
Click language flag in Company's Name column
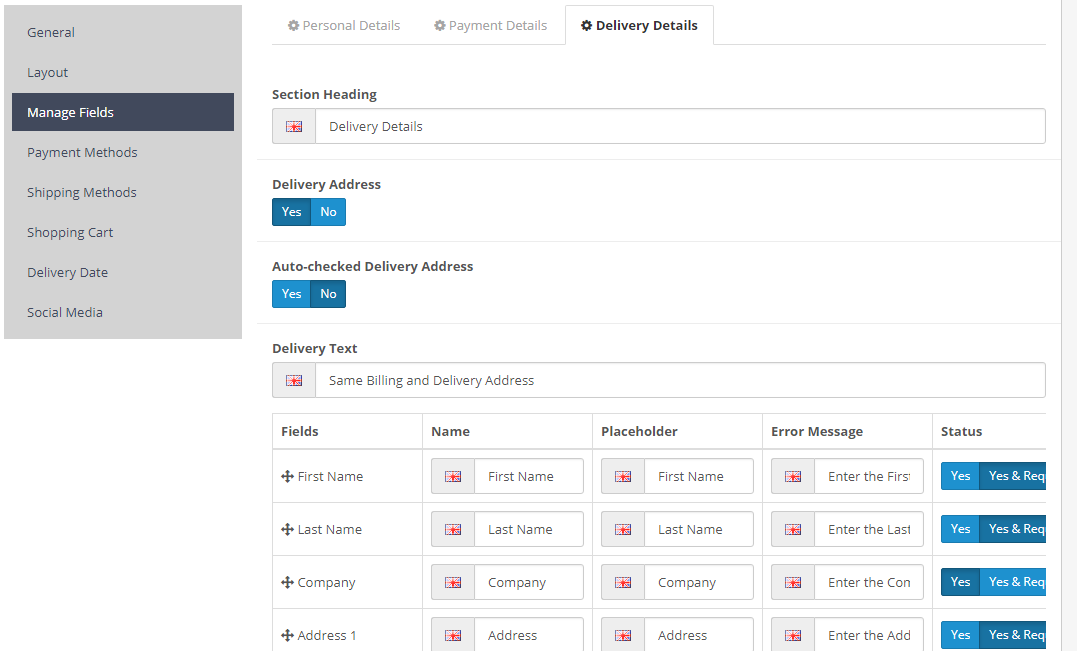(x=453, y=582)
